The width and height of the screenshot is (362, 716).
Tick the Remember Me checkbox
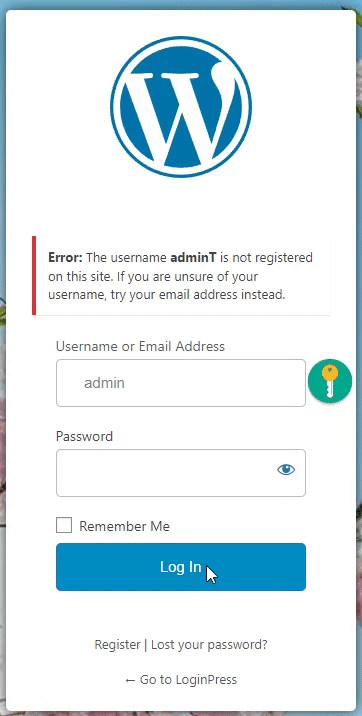(64, 525)
